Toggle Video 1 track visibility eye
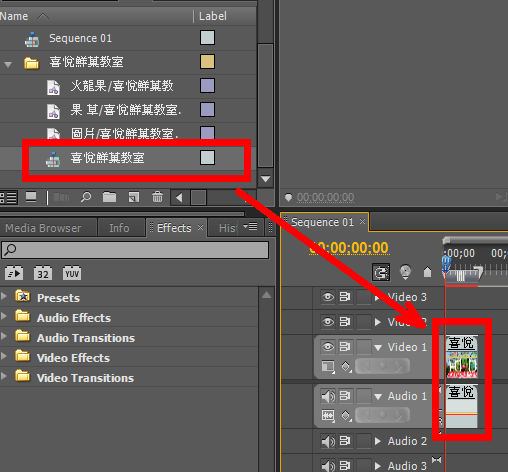Screen dimensions: 508x472 [328, 347]
